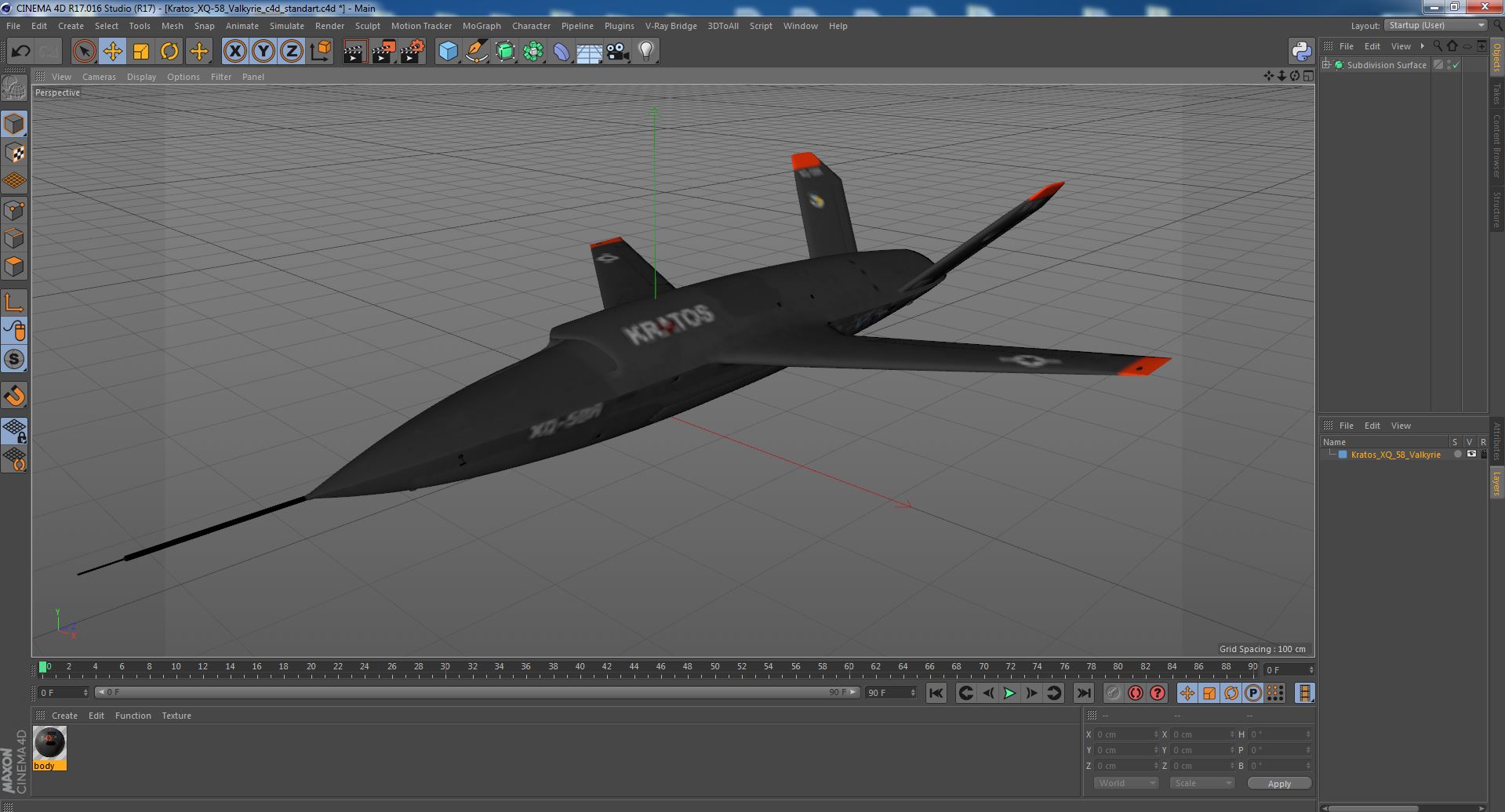This screenshot has width=1505, height=812.
Task: Toggle Z axis lock
Action: pos(292,52)
